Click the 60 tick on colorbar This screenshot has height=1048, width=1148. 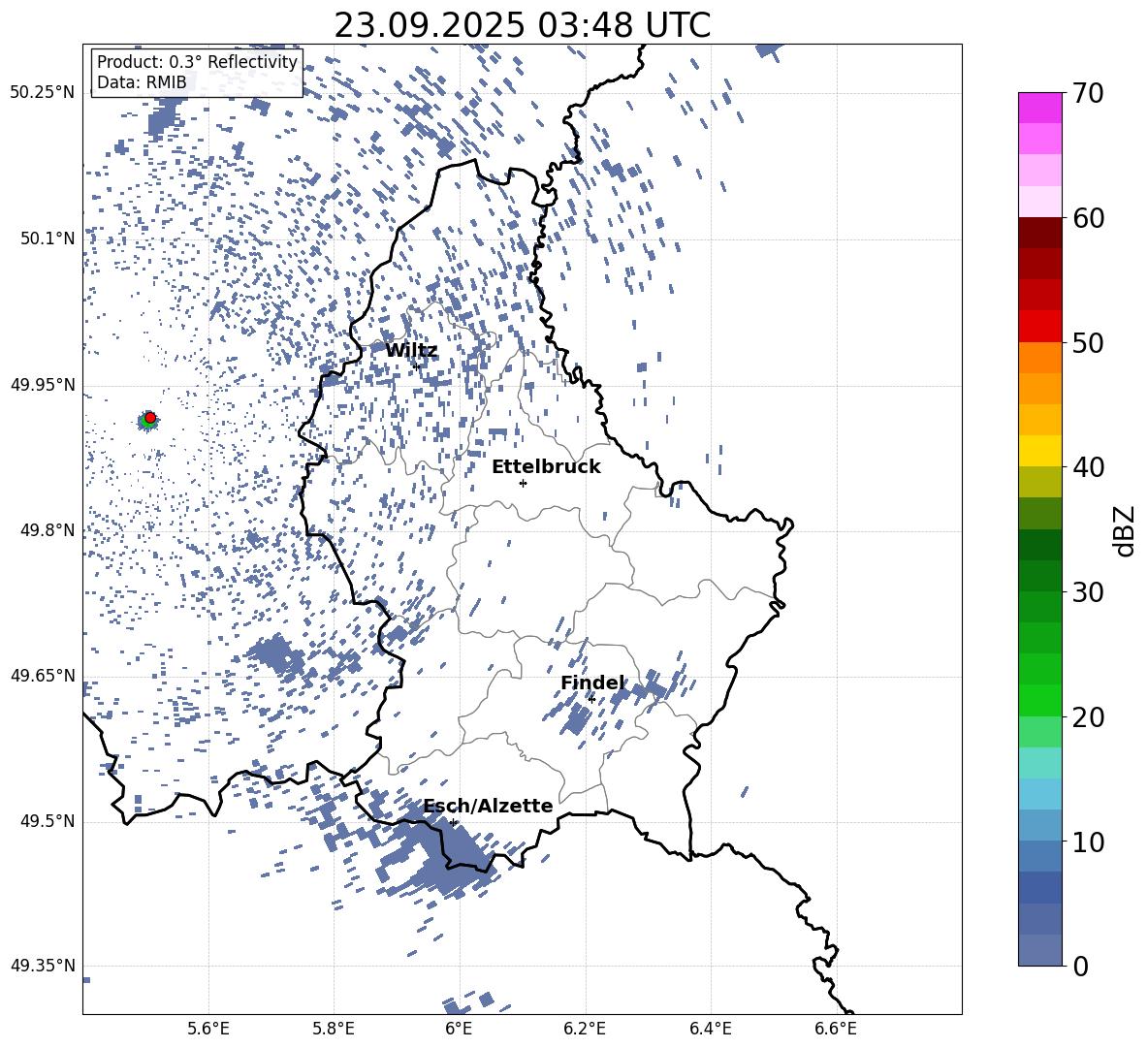pos(1088,218)
